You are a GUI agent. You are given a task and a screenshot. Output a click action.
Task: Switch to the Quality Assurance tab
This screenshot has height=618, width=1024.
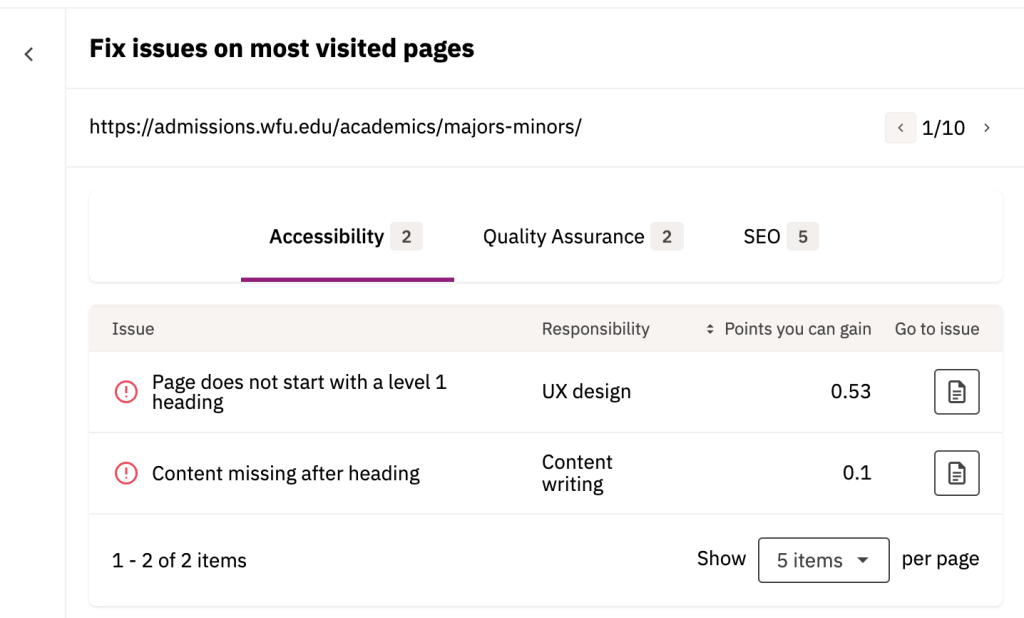point(563,237)
